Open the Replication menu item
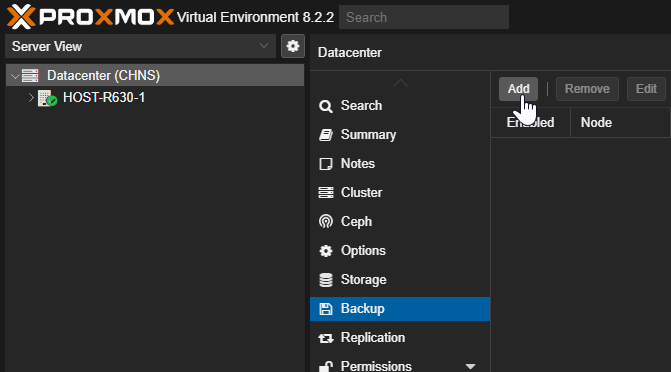Viewport: 671px width, 372px height. [x=400, y=338]
